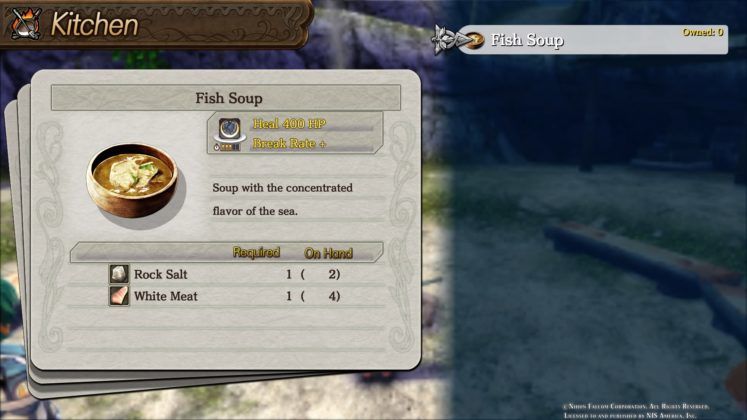Click the White Meat ingredient icon
Screen dimensions: 747x420
[119, 296]
